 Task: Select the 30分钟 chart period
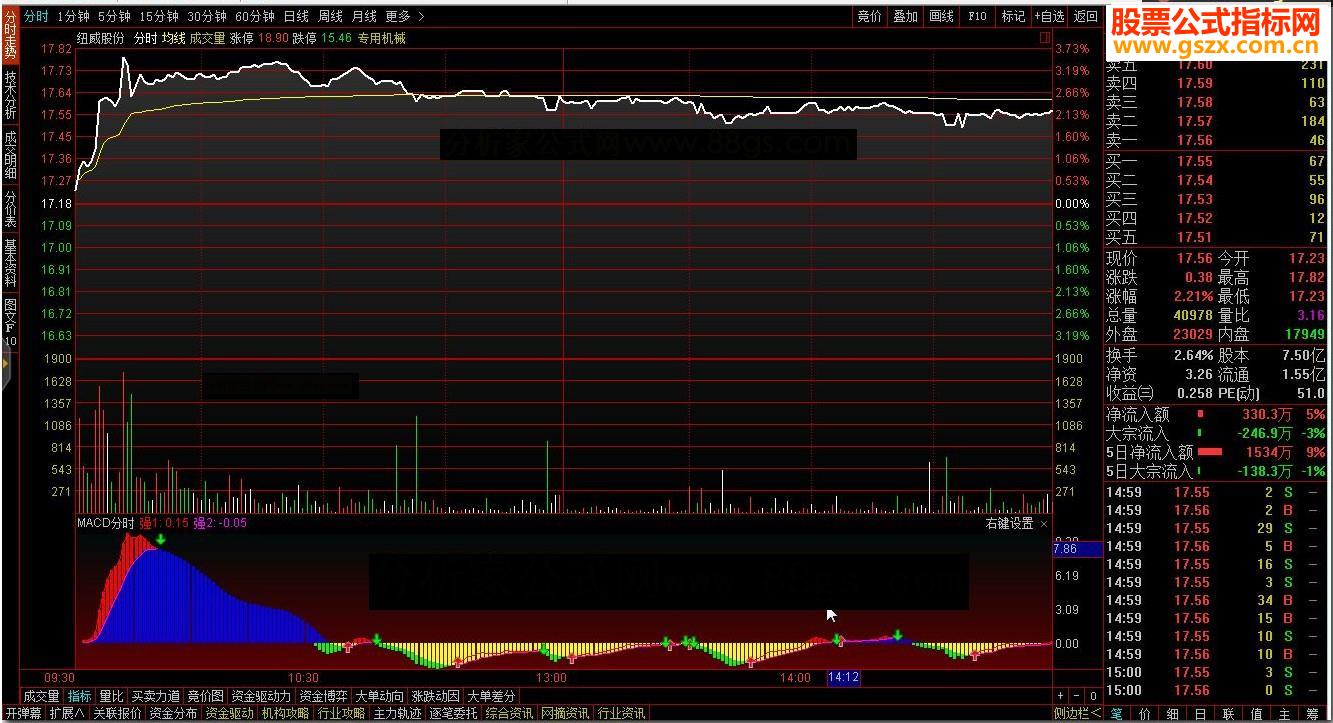(207, 16)
